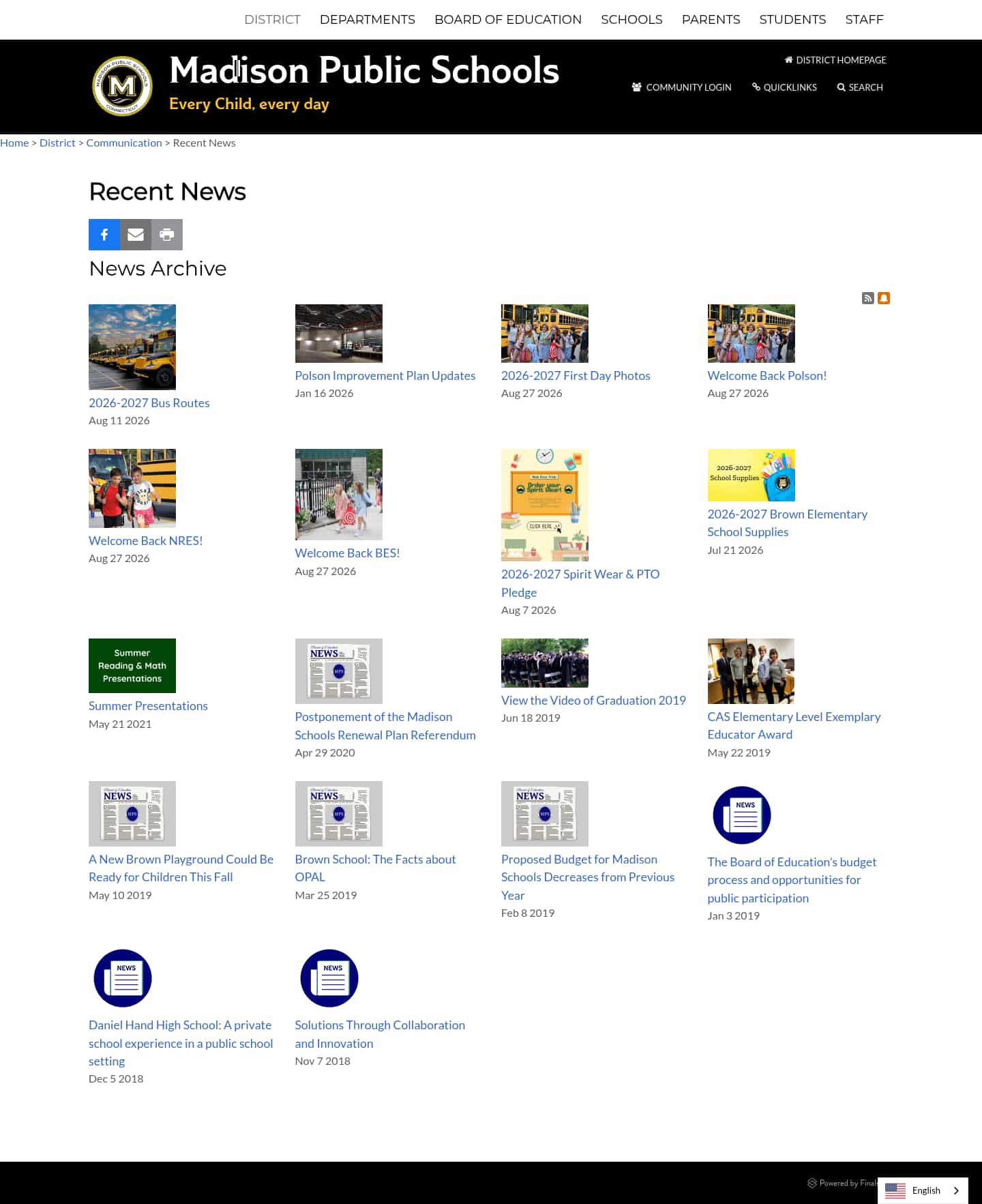Click the print page icon
Image resolution: width=982 pixels, height=1204 pixels.
point(167,235)
